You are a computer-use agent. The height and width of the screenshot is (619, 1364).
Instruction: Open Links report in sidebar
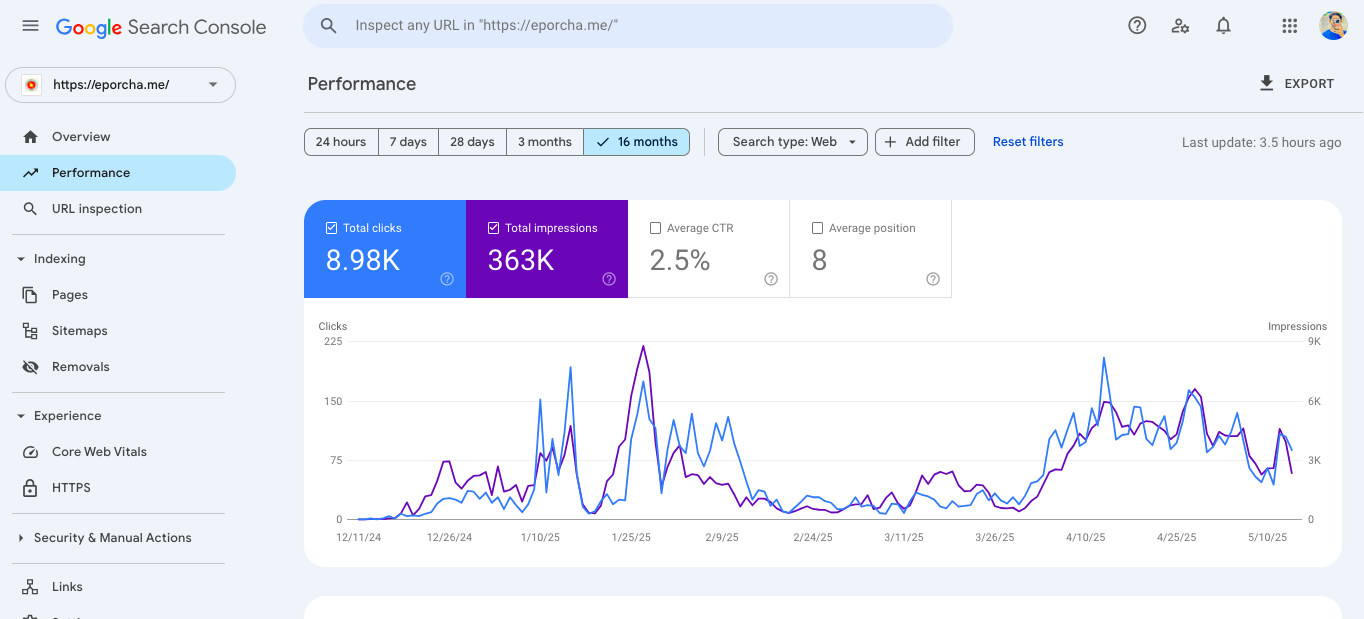[118, 587]
